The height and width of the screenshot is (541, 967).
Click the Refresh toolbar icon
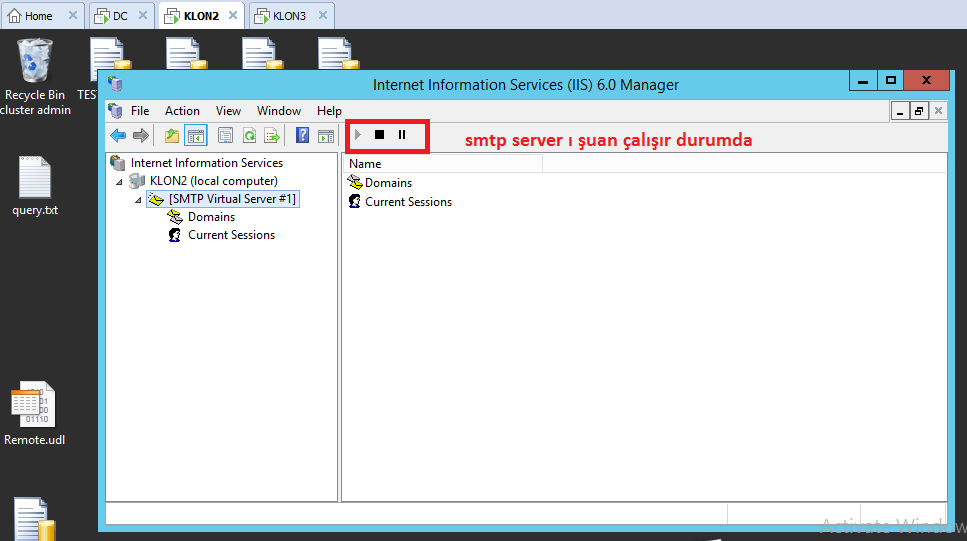coord(248,136)
